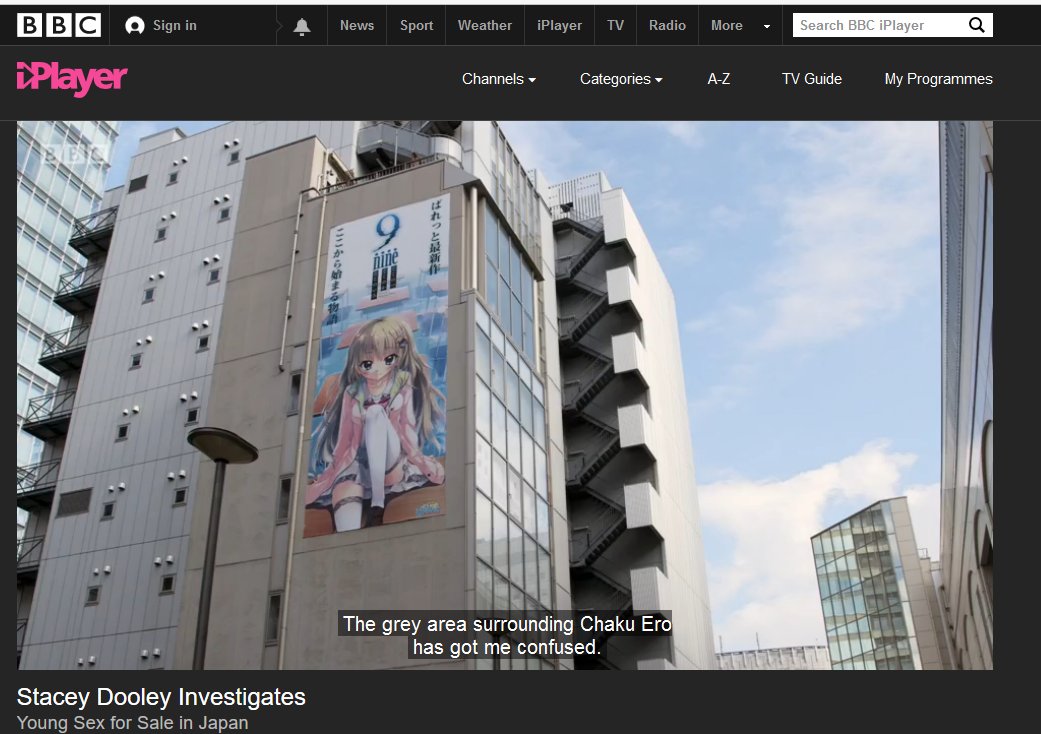The width and height of the screenshot is (1041, 734).
Task: Click the BBC logo
Action: (x=58, y=25)
